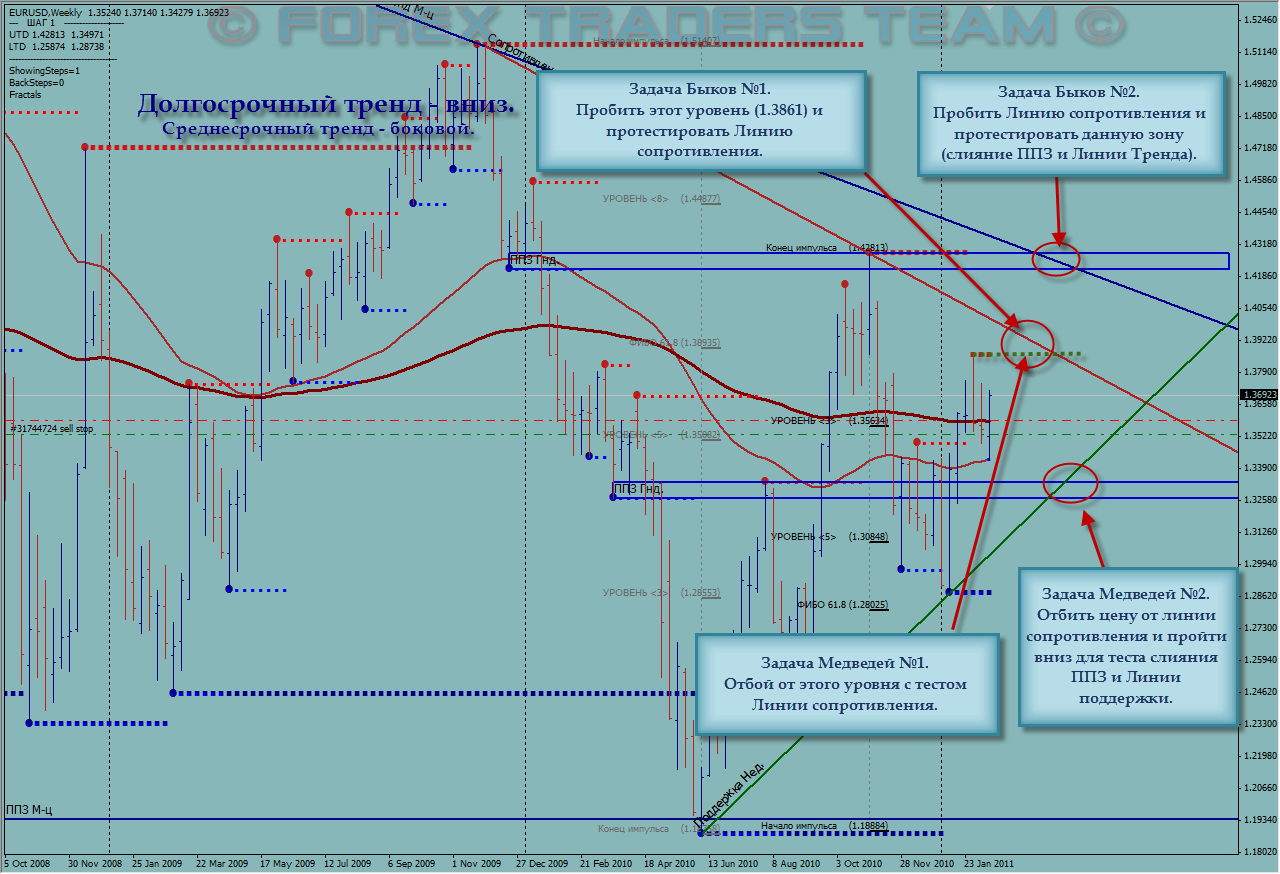
Task: Click price scale value 1.51140
Action: point(1259,52)
